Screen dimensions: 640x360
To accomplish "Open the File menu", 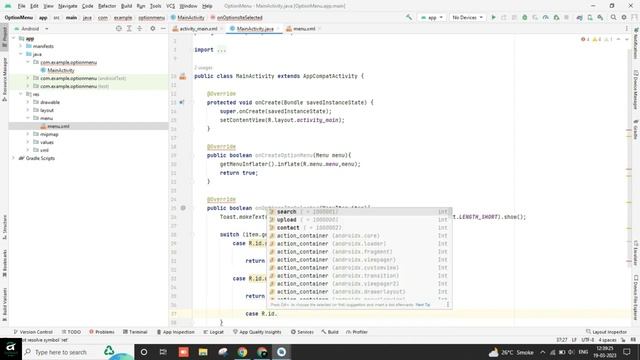I will tap(22, 6).
